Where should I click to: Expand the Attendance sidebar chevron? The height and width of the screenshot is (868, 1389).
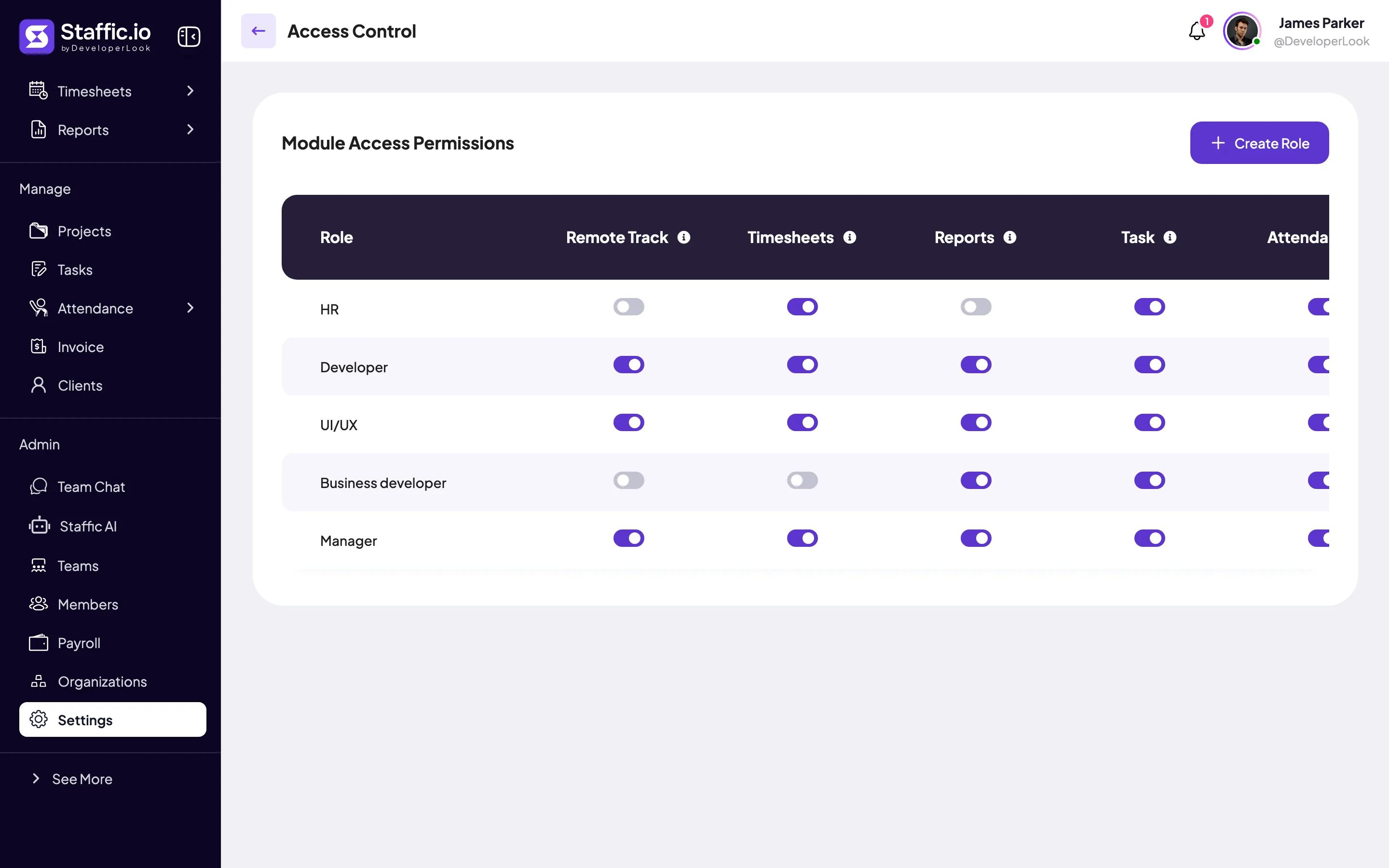pos(190,308)
